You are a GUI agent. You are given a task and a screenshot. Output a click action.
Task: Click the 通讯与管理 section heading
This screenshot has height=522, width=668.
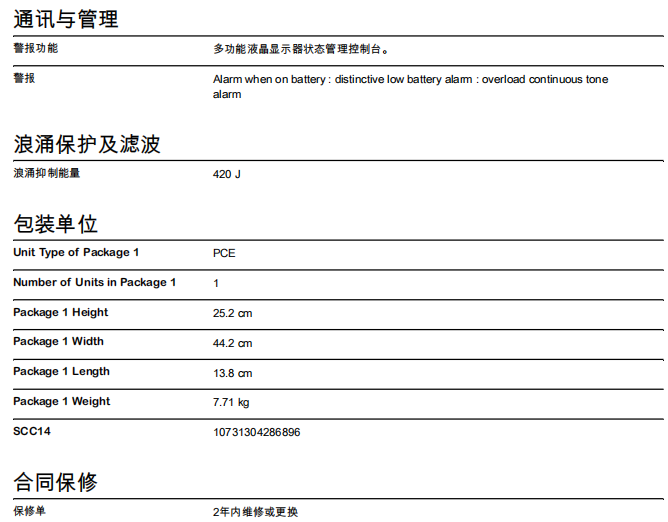pos(66,19)
